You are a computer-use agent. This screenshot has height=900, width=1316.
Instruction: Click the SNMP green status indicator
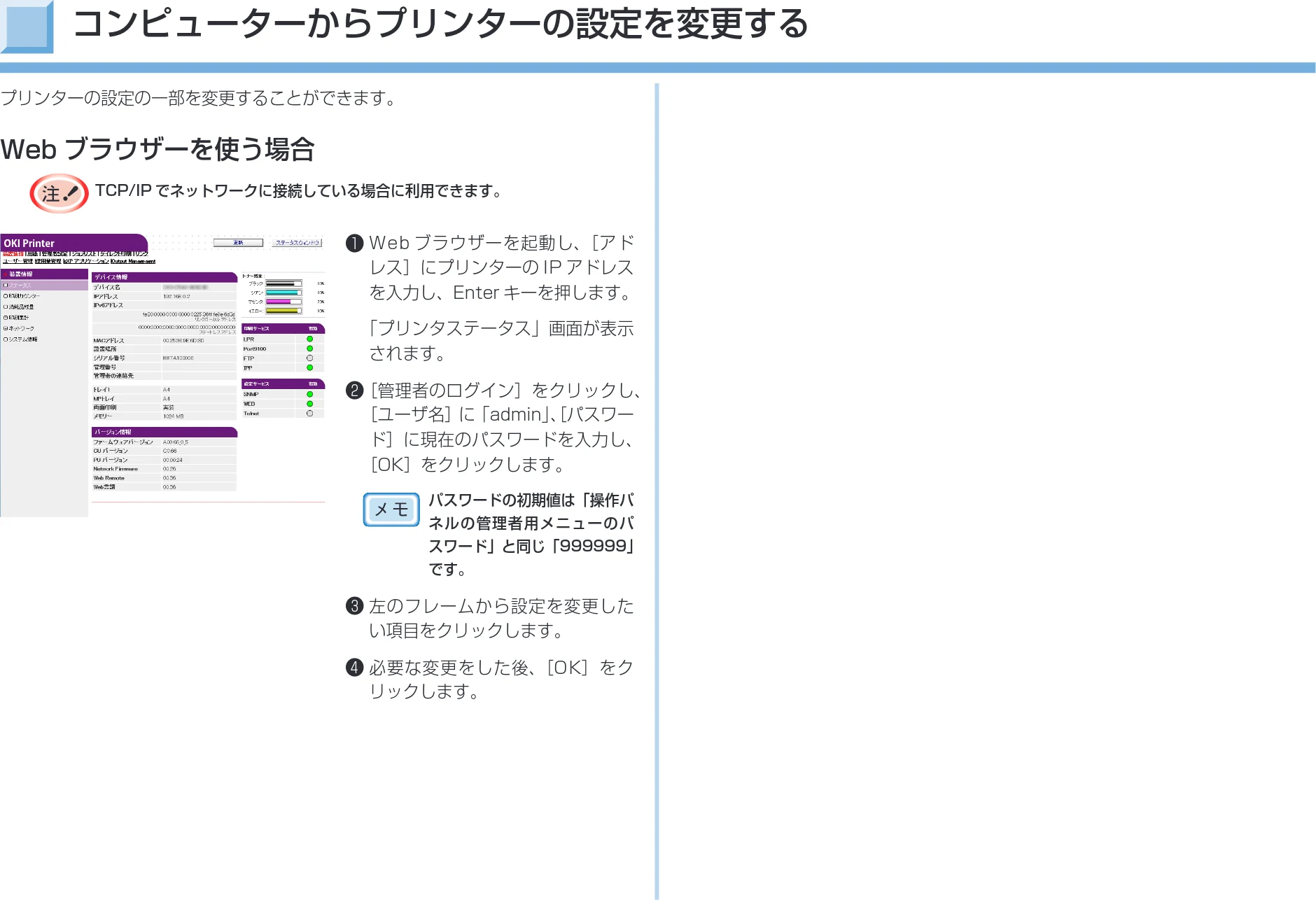309,395
